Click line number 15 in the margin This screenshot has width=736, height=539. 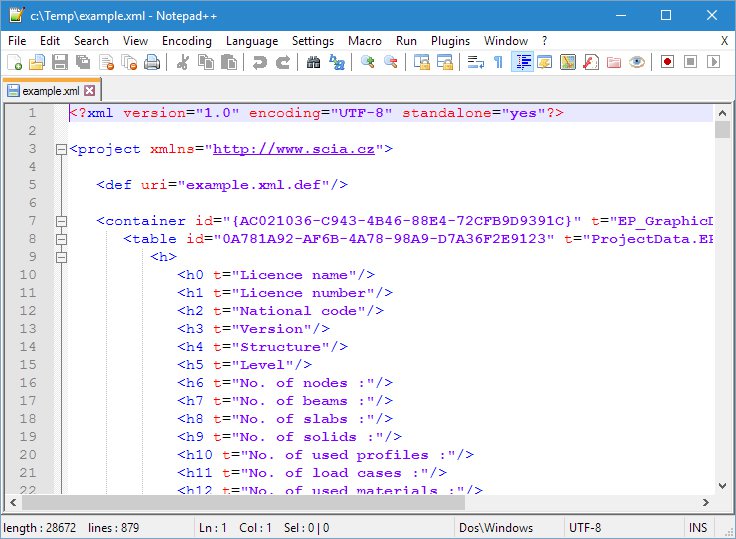(x=28, y=365)
